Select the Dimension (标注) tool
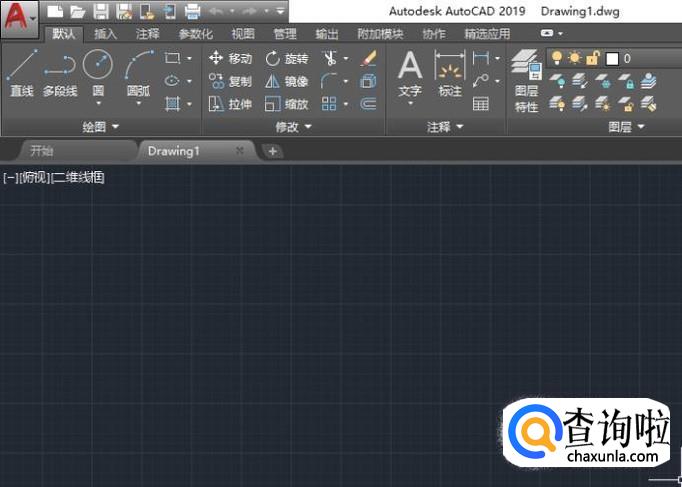This screenshot has height=487, width=682. pos(450,74)
